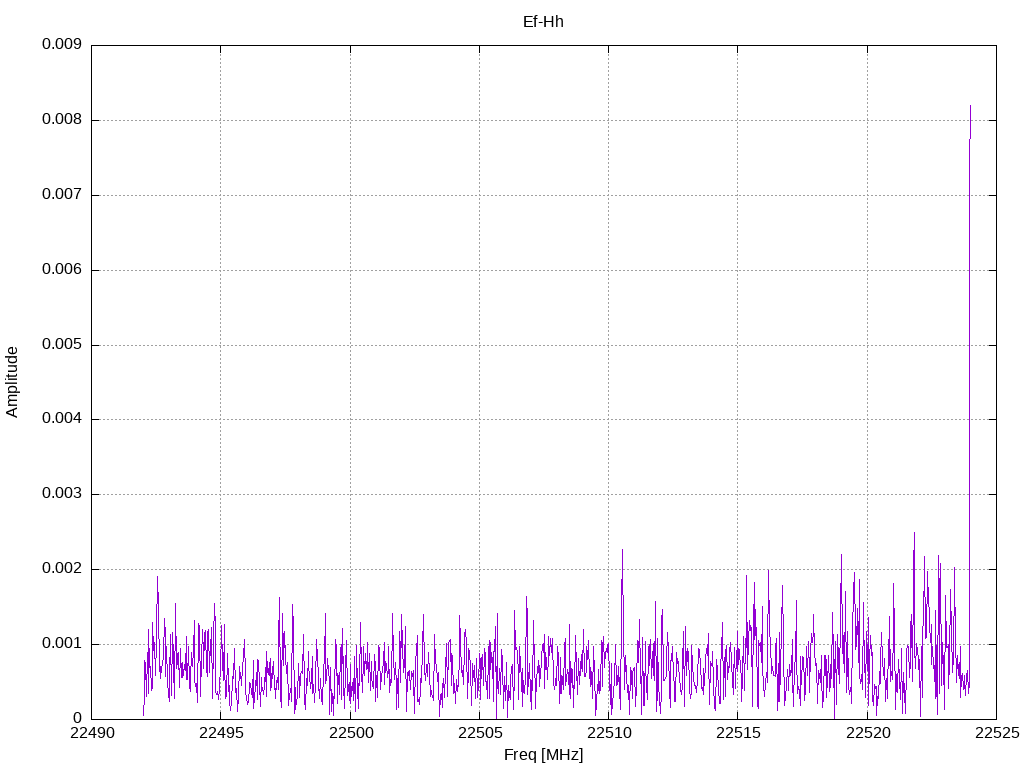Click x-axis tick label 22510
Image resolution: width=1024 pixels, height=768 pixels.
pyautogui.click(x=609, y=733)
